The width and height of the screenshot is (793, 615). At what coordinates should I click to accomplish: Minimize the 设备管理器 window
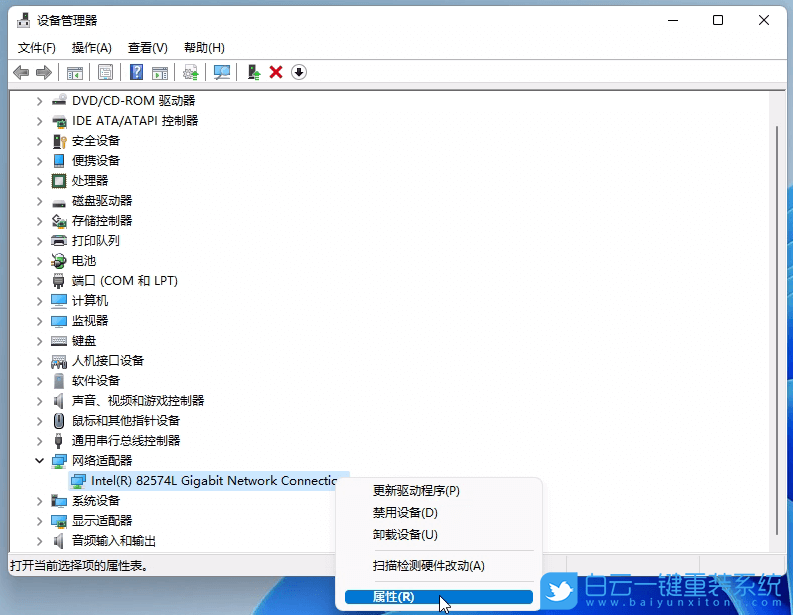[x=673, y=20]
